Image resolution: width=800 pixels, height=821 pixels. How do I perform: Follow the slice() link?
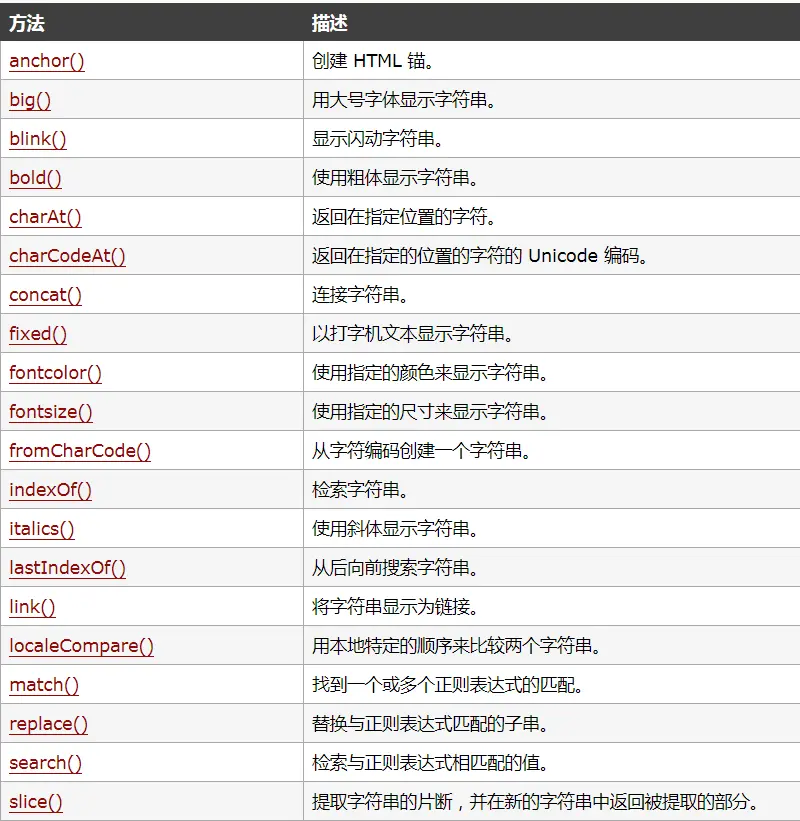tap(36, 802)
